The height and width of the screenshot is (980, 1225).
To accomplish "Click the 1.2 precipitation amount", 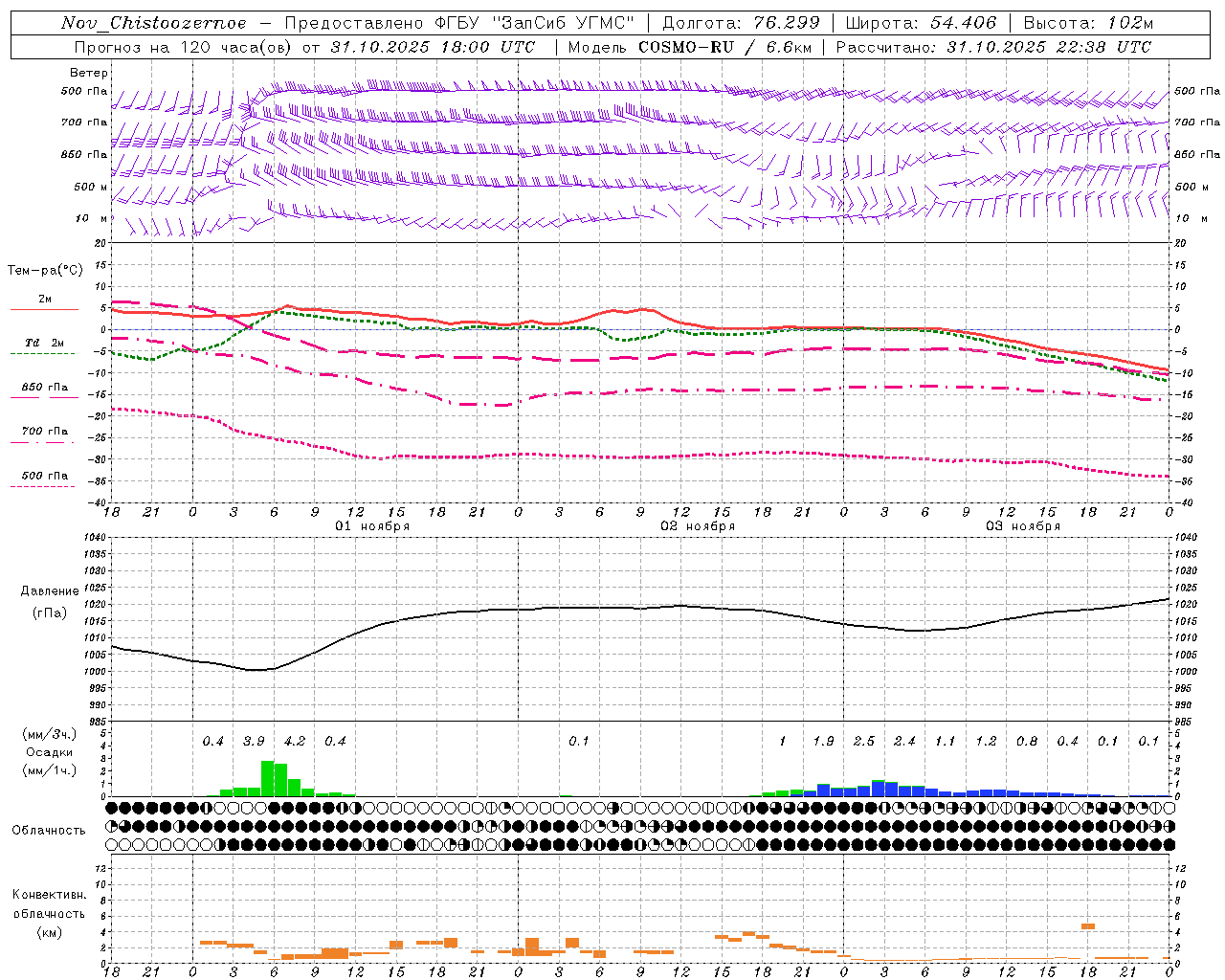I will pyautogui.click(x=986, y=742).
